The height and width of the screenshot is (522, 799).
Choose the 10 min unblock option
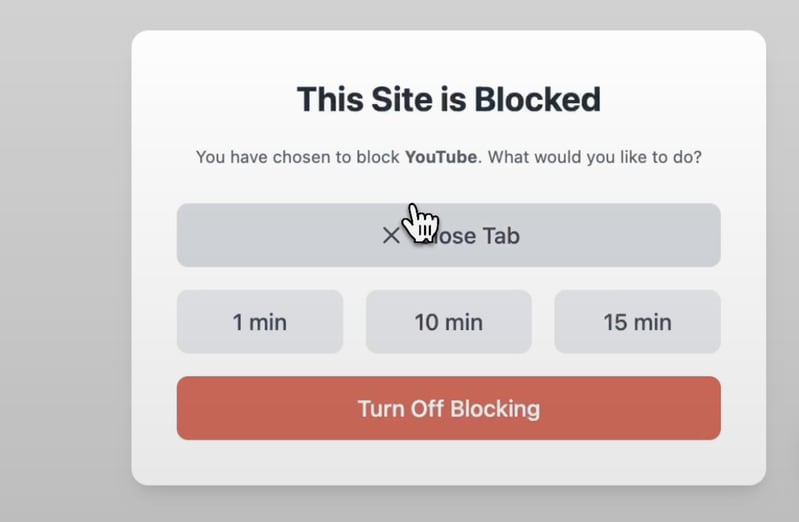pyautogui.click(x=448, y=322)
